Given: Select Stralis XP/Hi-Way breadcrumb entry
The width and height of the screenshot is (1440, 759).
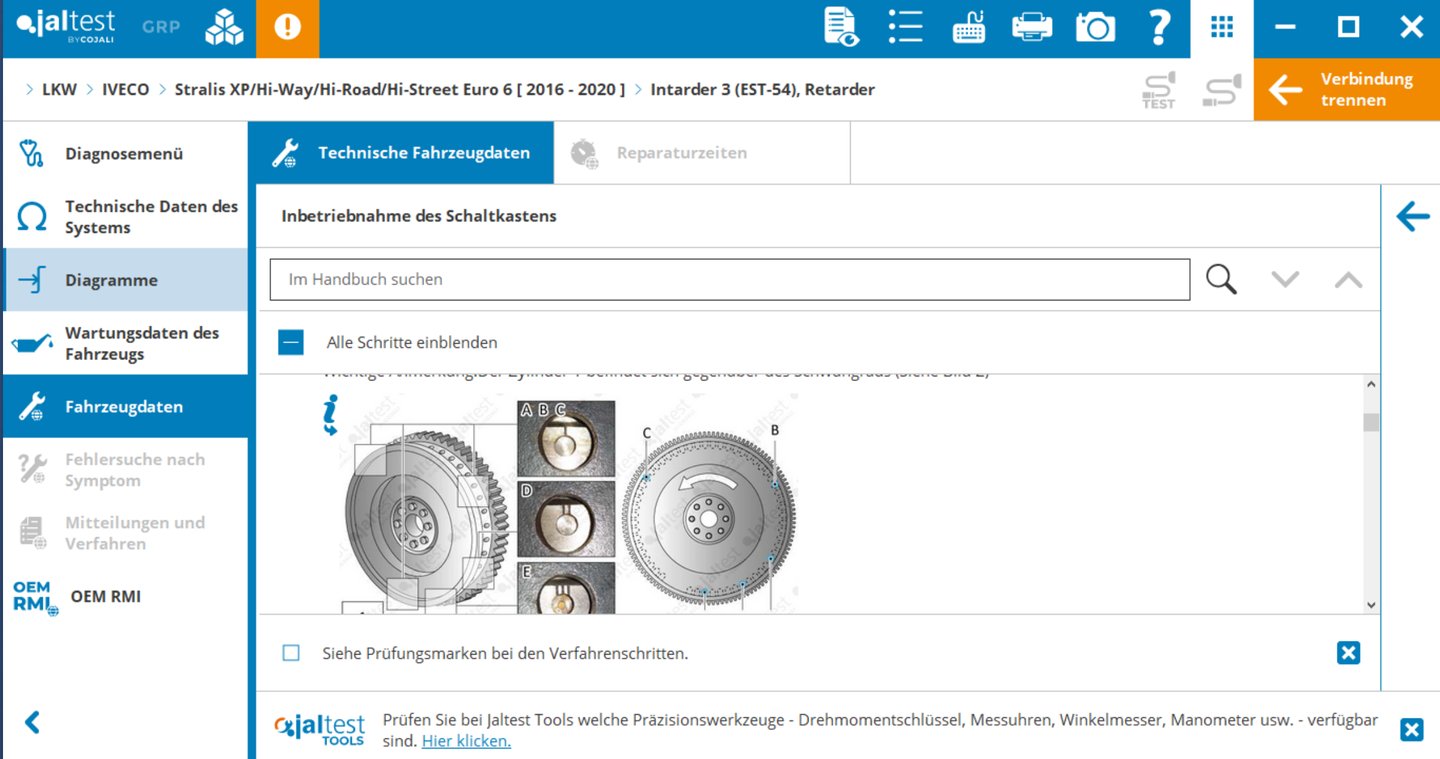Looking at the screenshot, I should coord(400,90).
